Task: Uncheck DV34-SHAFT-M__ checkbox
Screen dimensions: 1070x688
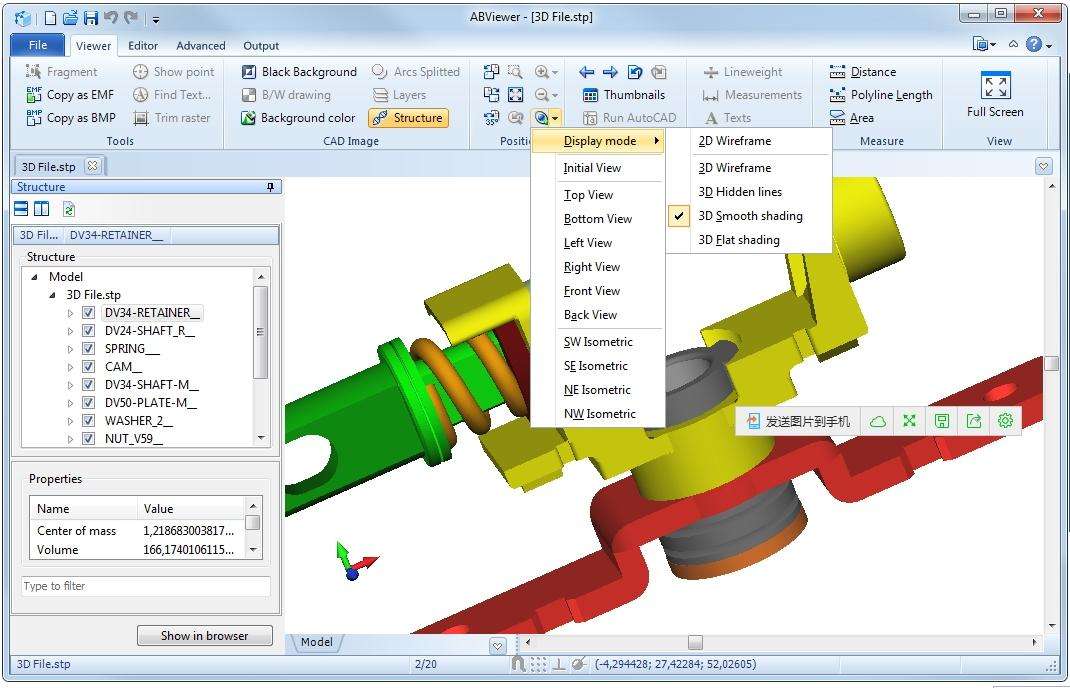Action: 88,384
